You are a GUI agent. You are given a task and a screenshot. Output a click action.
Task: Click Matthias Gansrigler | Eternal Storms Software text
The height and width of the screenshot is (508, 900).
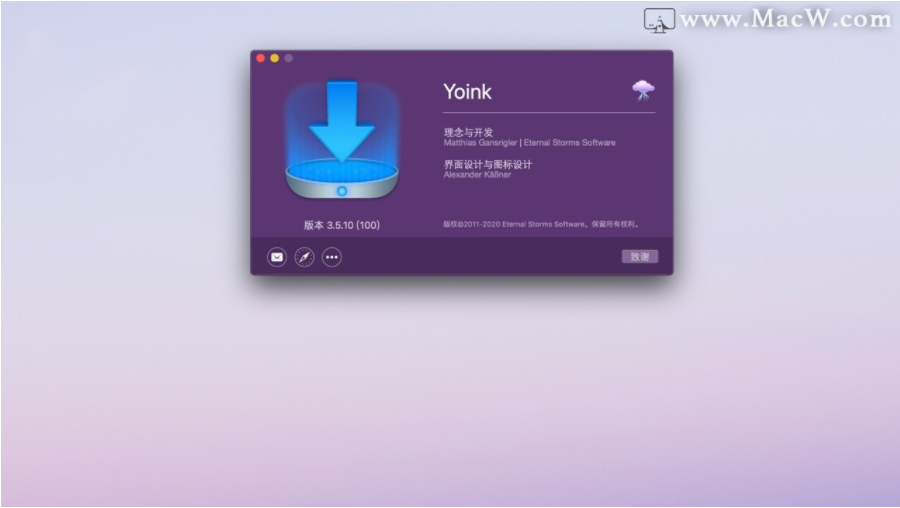(529, 142)
